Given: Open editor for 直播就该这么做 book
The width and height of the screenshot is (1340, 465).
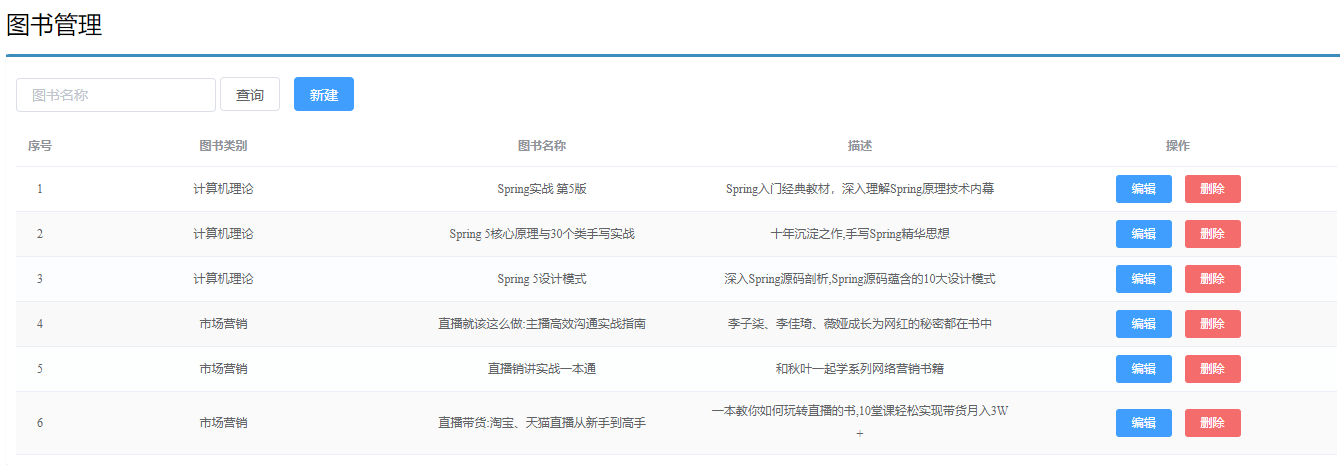Looking at the screenshot, I should point(1143,324).
